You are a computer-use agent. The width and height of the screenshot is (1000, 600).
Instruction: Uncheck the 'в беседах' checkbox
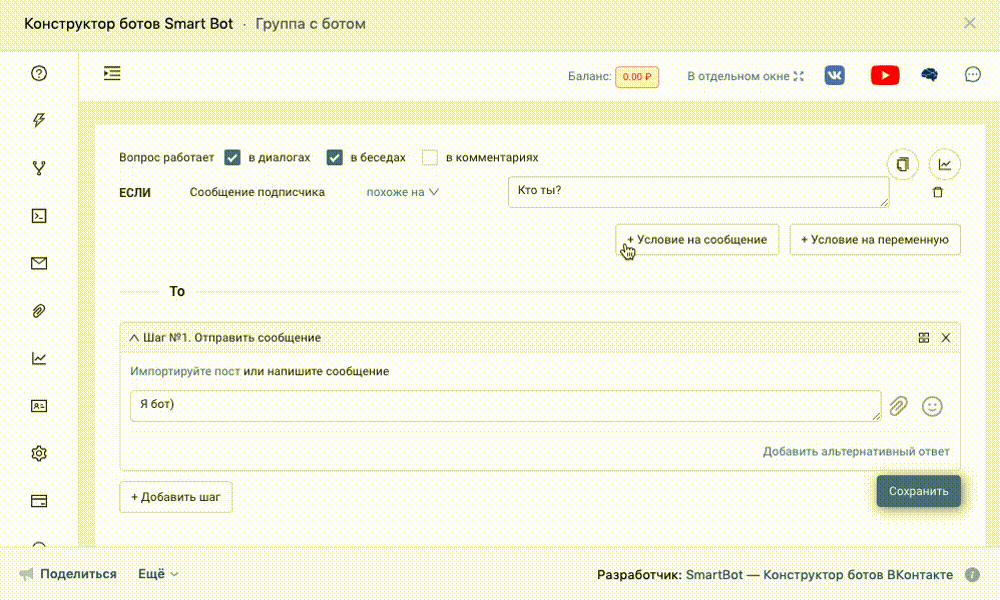[x=334, y=157]
